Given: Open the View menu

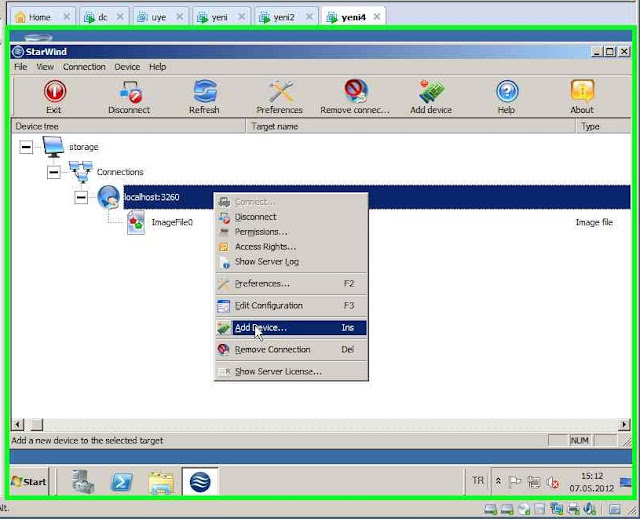Looking at the screenshot, I should tap(45, 67).
